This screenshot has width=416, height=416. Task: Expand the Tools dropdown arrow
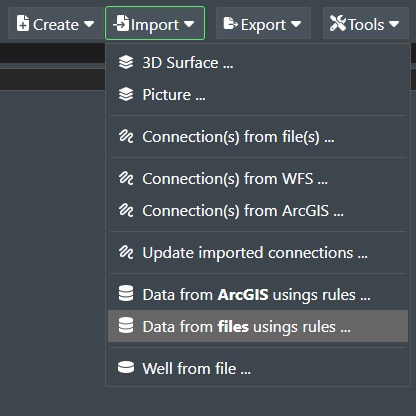coord(394,24)
